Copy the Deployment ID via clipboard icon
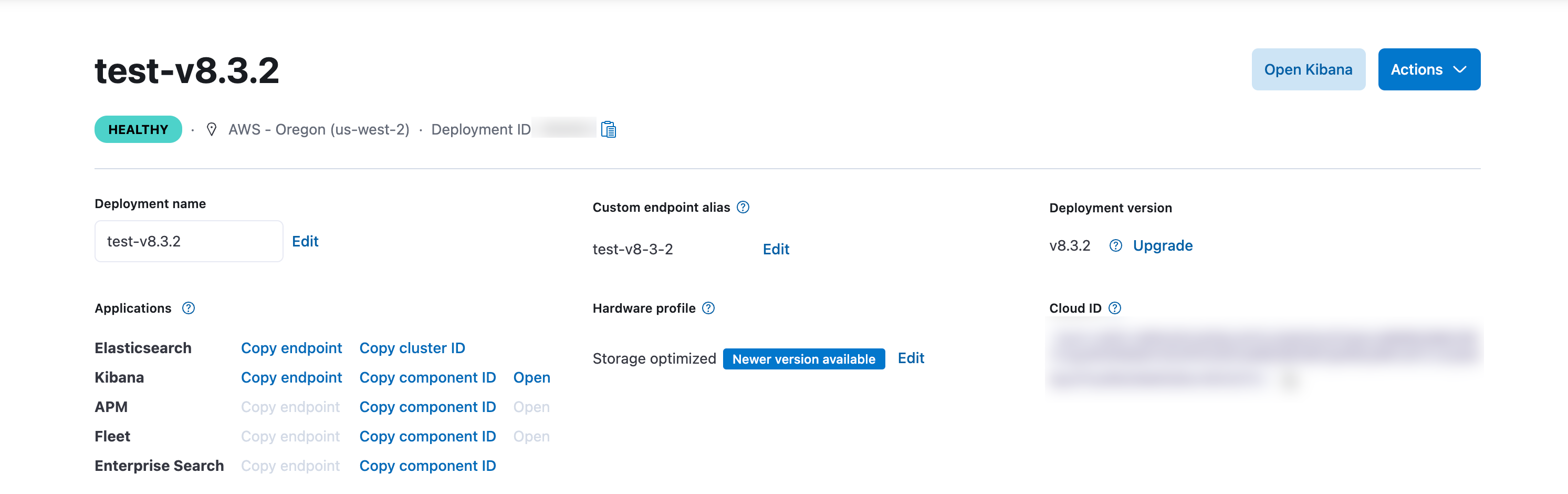The image size is (1568, 494). tap(608, 129)
